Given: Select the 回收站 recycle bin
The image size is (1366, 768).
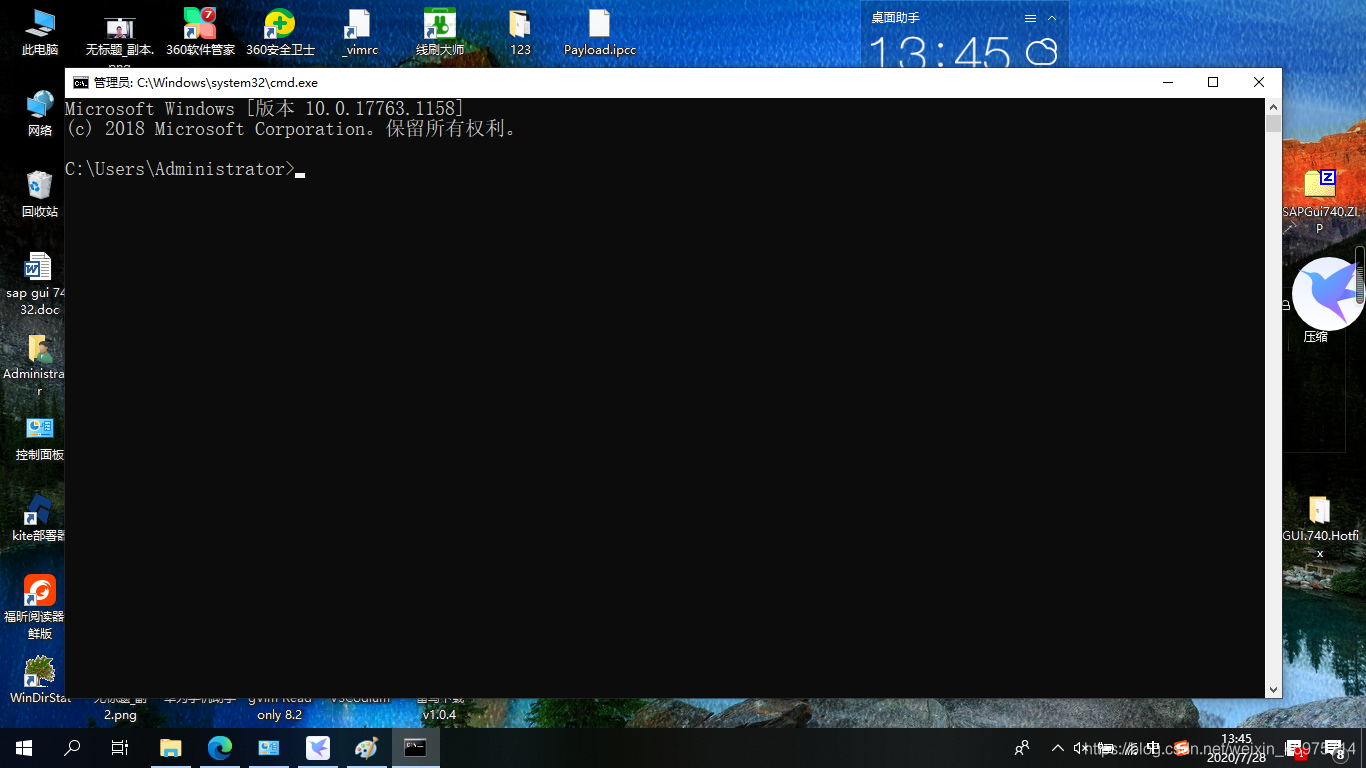Looking at the screenshot, I should point(40,194).
